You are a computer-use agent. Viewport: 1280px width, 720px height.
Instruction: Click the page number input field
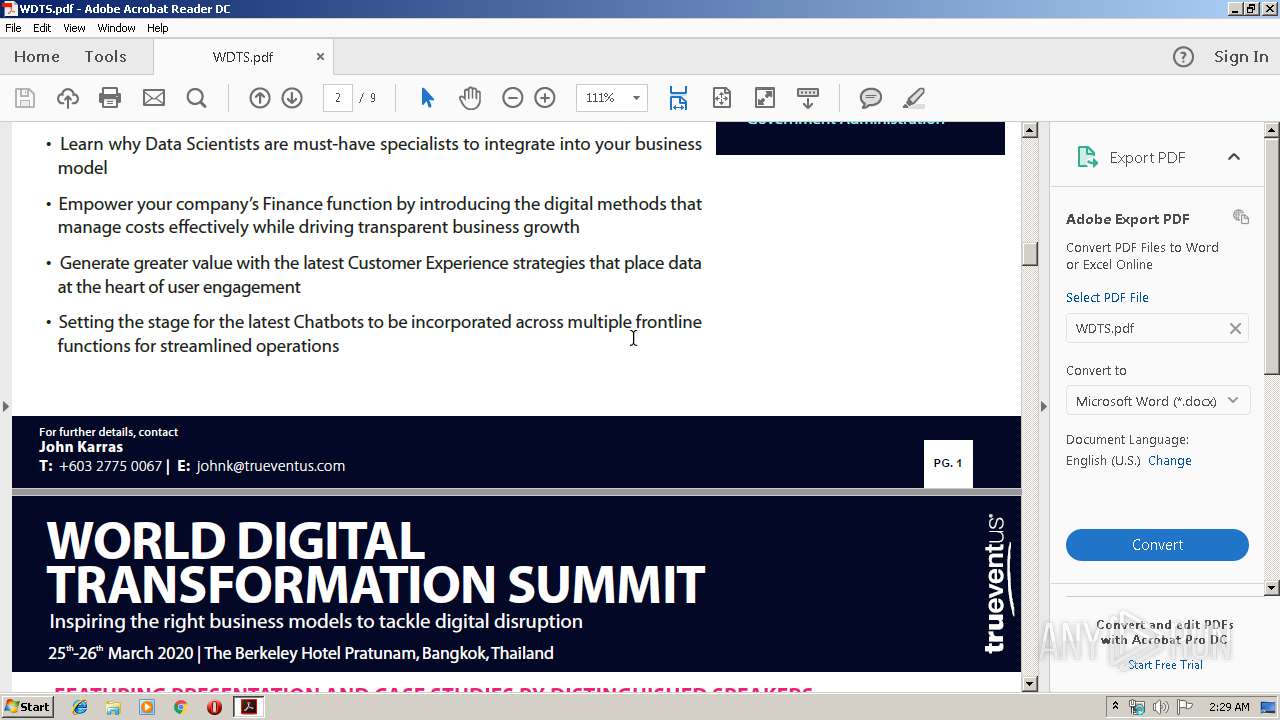click(338, 98)
